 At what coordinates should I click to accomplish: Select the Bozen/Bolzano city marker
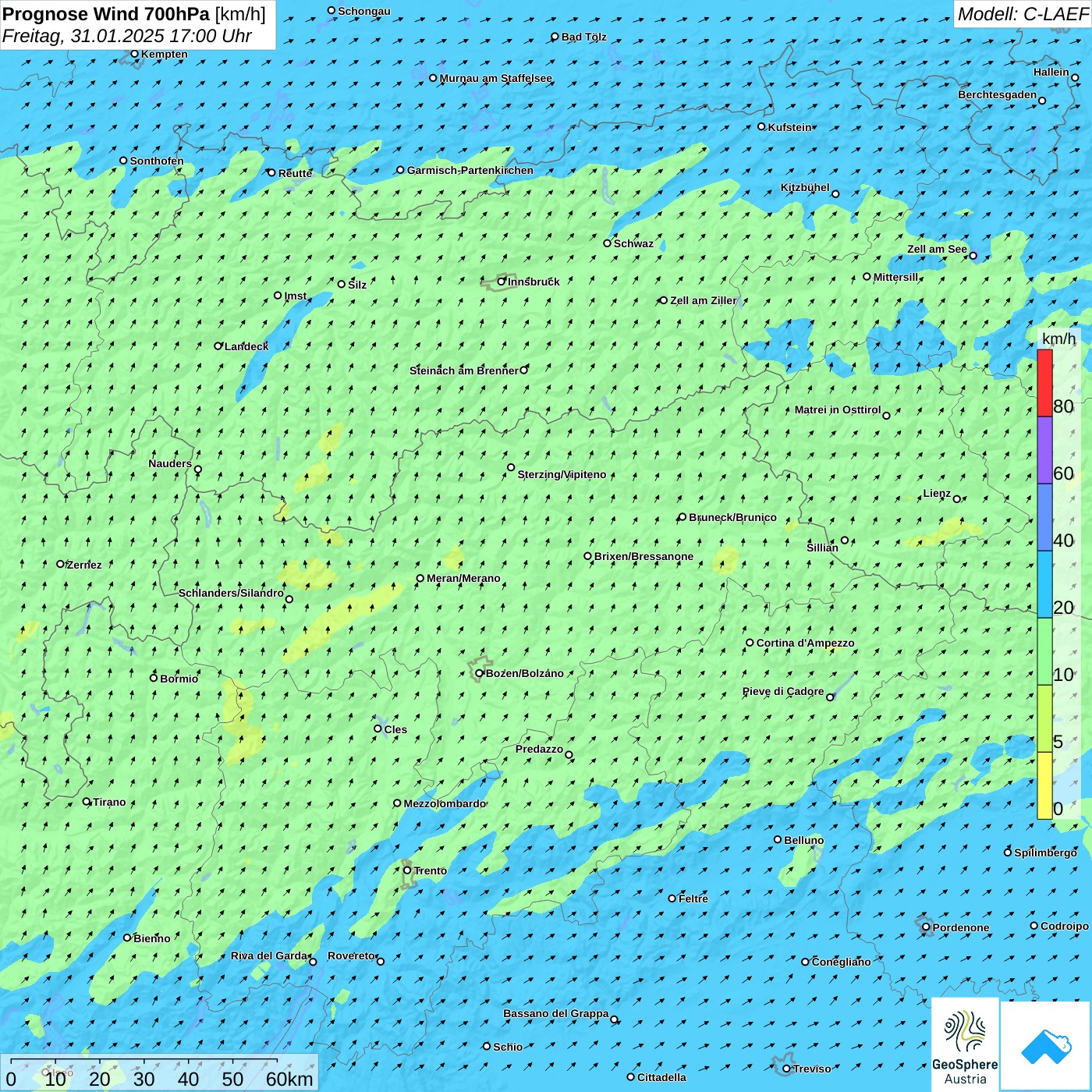480,673
